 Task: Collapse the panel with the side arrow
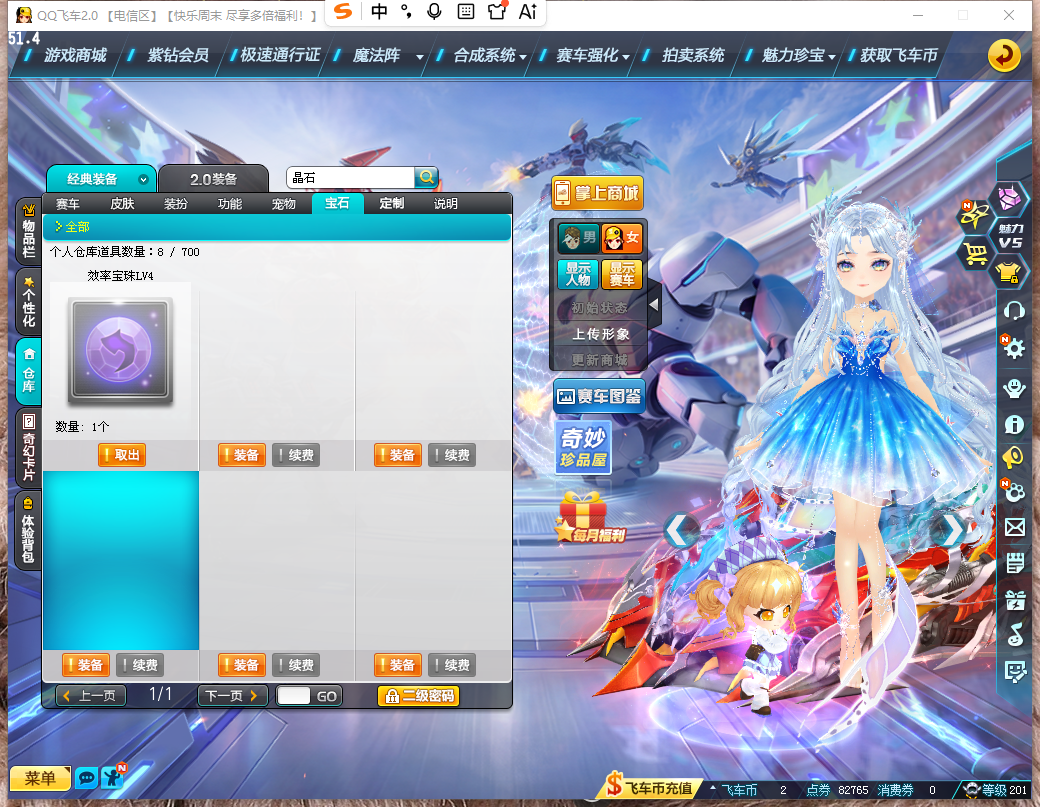(653, 304)
